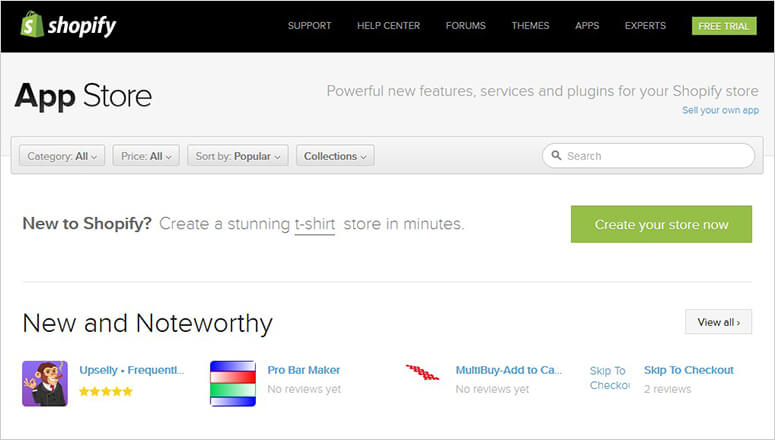Open the Skip To Checkout title link
Screen dimensions: 775x440
[689, 370]
